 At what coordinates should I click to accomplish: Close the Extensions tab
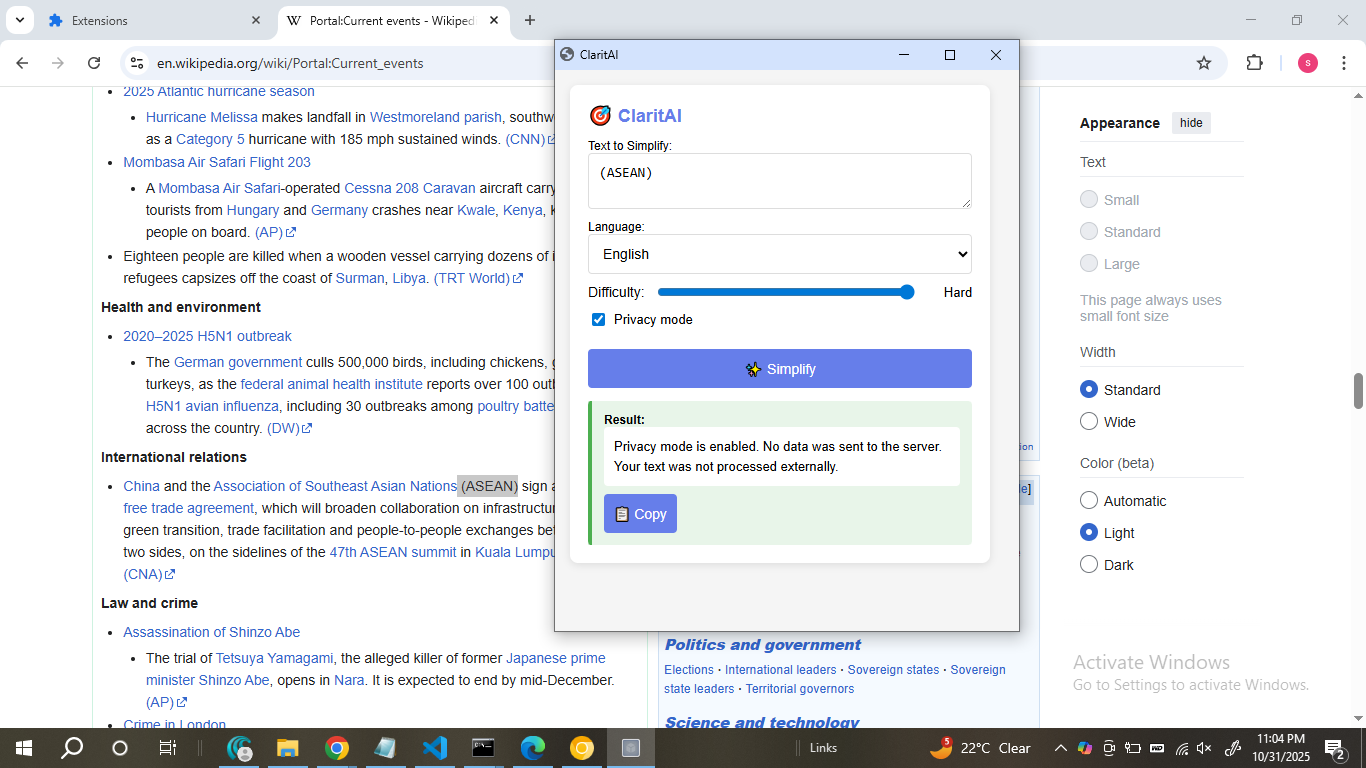click(256, 20)
